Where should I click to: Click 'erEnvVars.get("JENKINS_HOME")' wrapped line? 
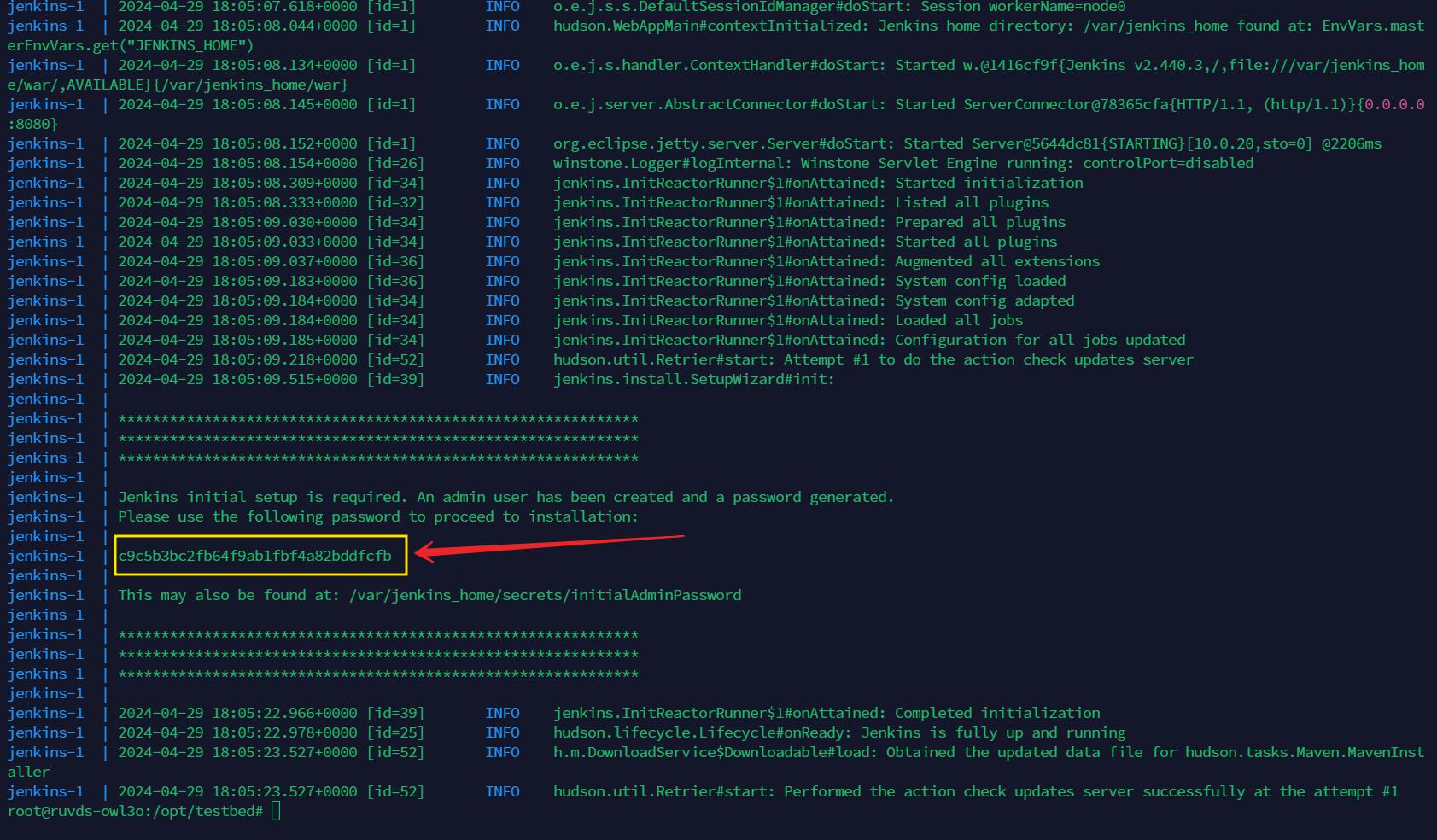tap(131, 45)
